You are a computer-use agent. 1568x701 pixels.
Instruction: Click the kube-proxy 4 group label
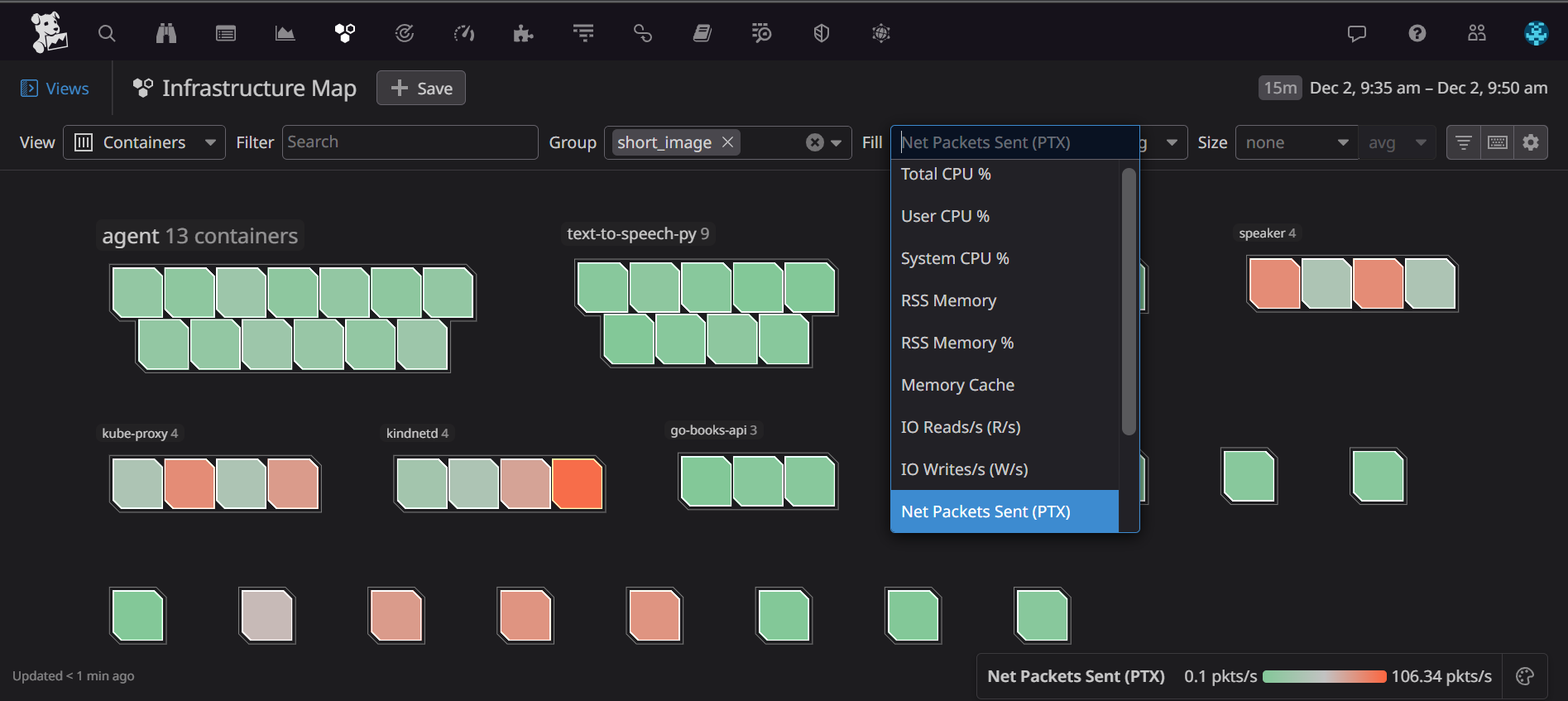click(140, 433)
